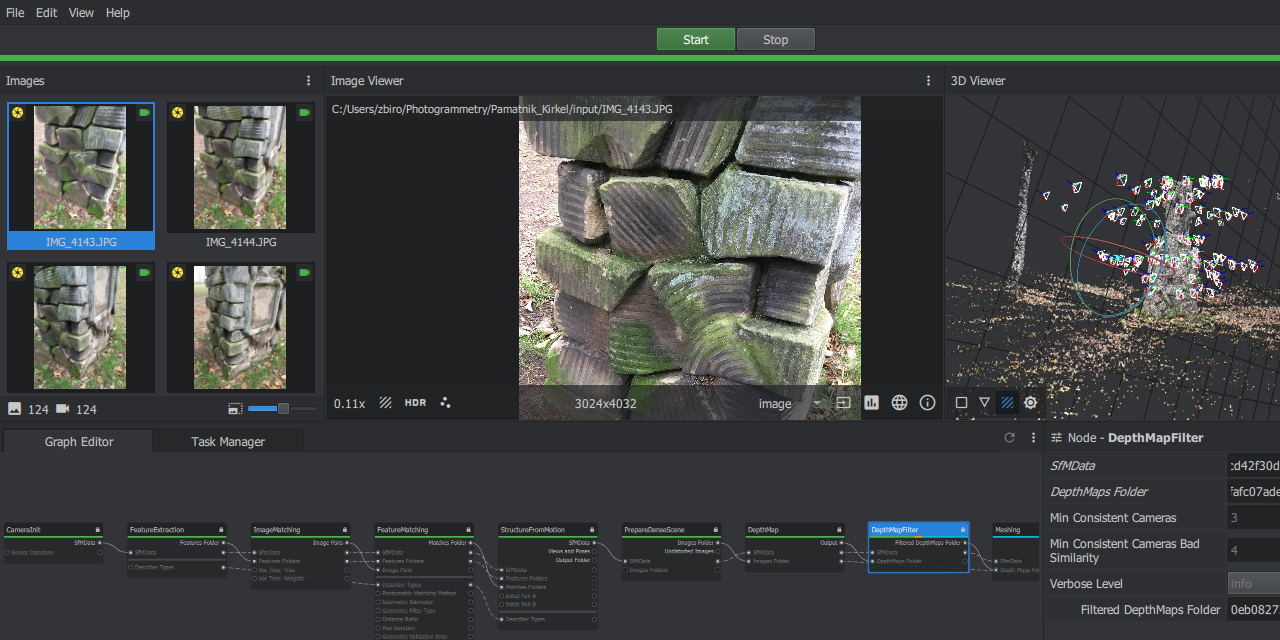
Task: Switch to the Task Manager tab
Action: [228, 441]
